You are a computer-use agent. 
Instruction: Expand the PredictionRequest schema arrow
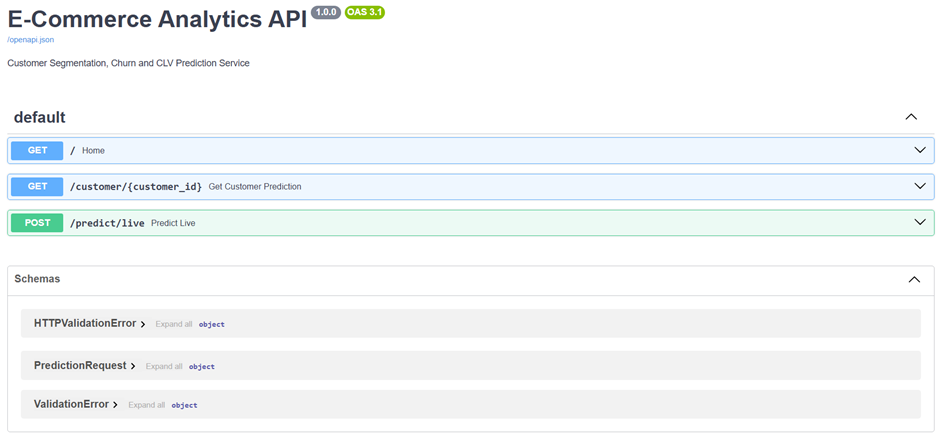[134, 366]
